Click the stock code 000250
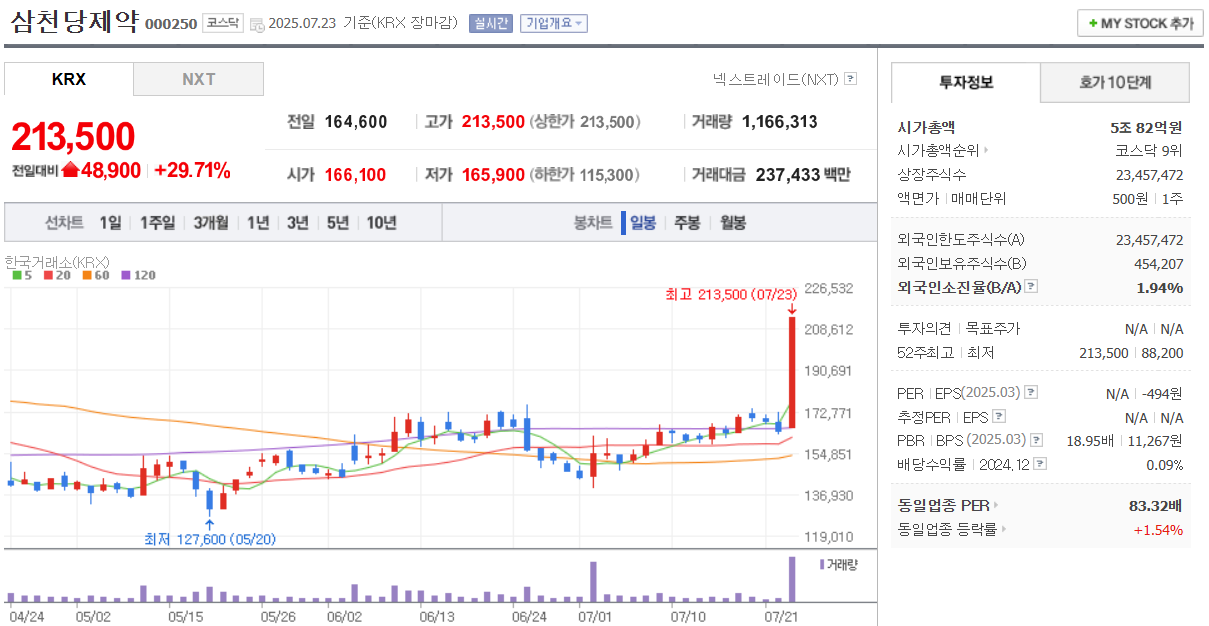 click(x=171, y=24)
